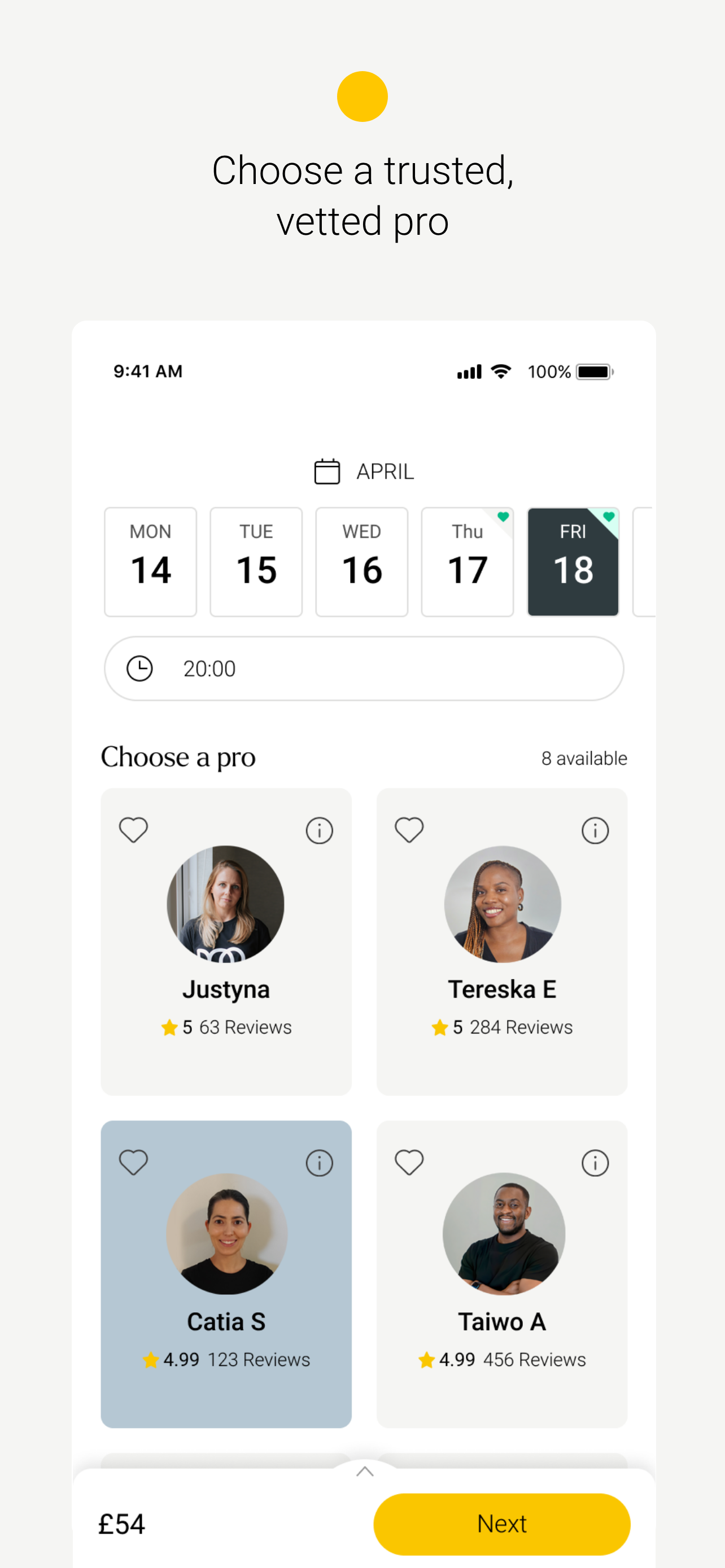Select Catia S profile photo
725x1568 pixels.
click(226, 1233)
